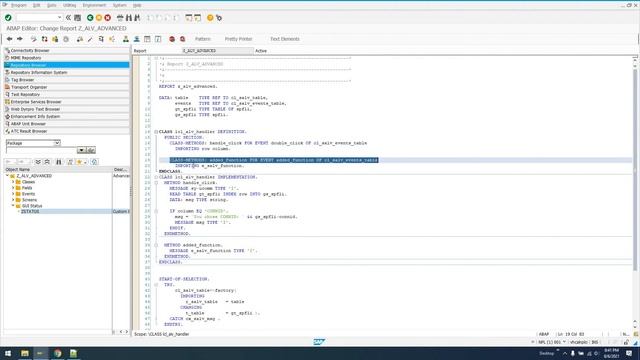The image size is (640, 360).
Task: Open the Tag Browser
Action: [x=67, y=80]
